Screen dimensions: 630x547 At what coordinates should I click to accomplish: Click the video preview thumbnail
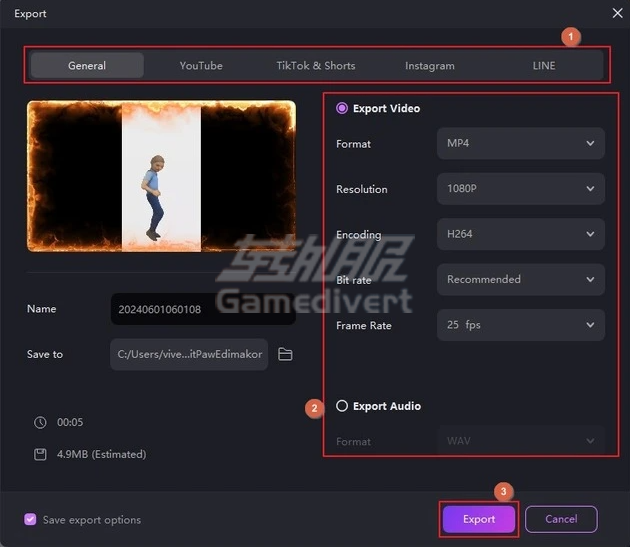coord(161,176)
